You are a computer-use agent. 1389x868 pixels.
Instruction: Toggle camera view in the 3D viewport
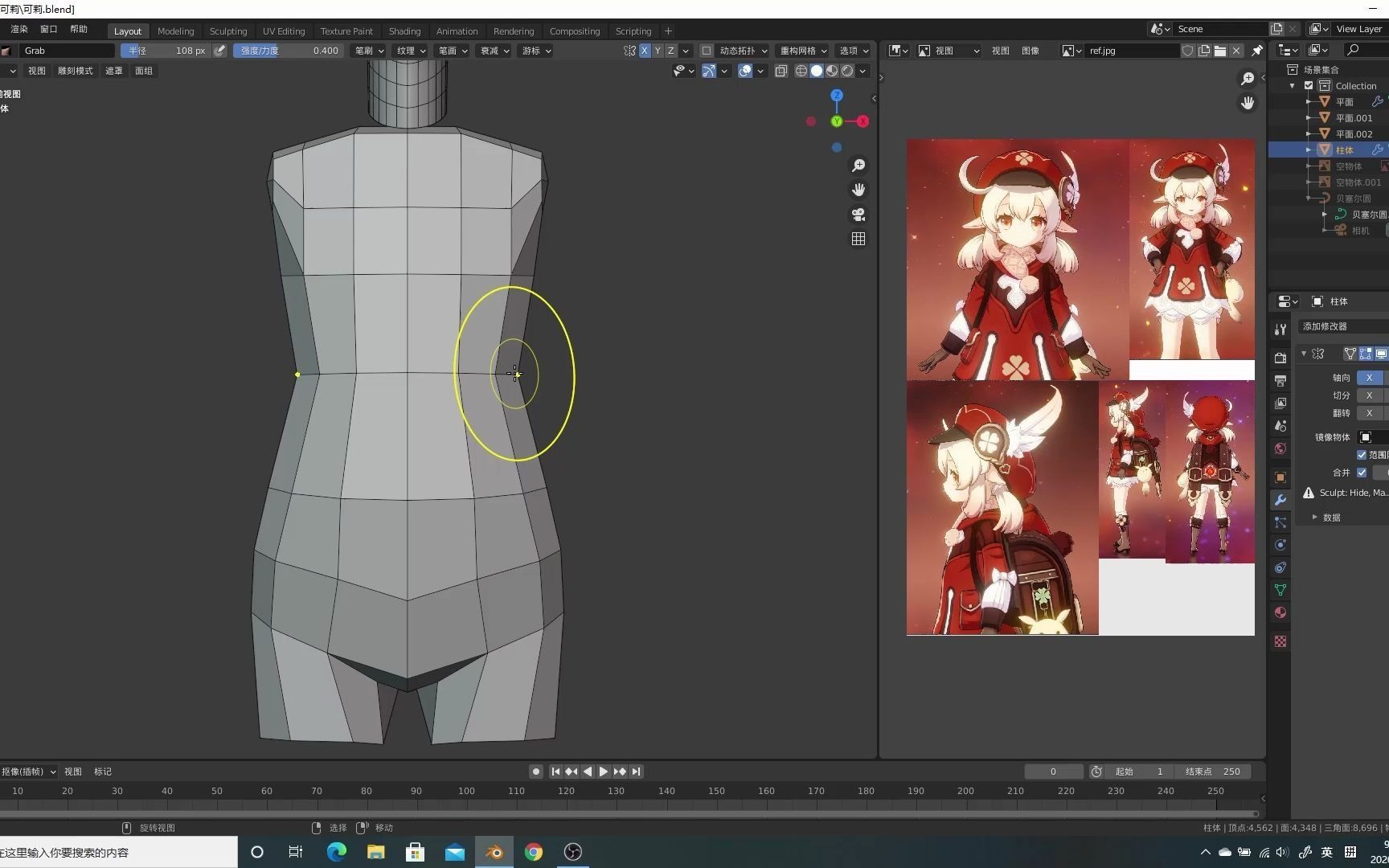click(858, 215)
